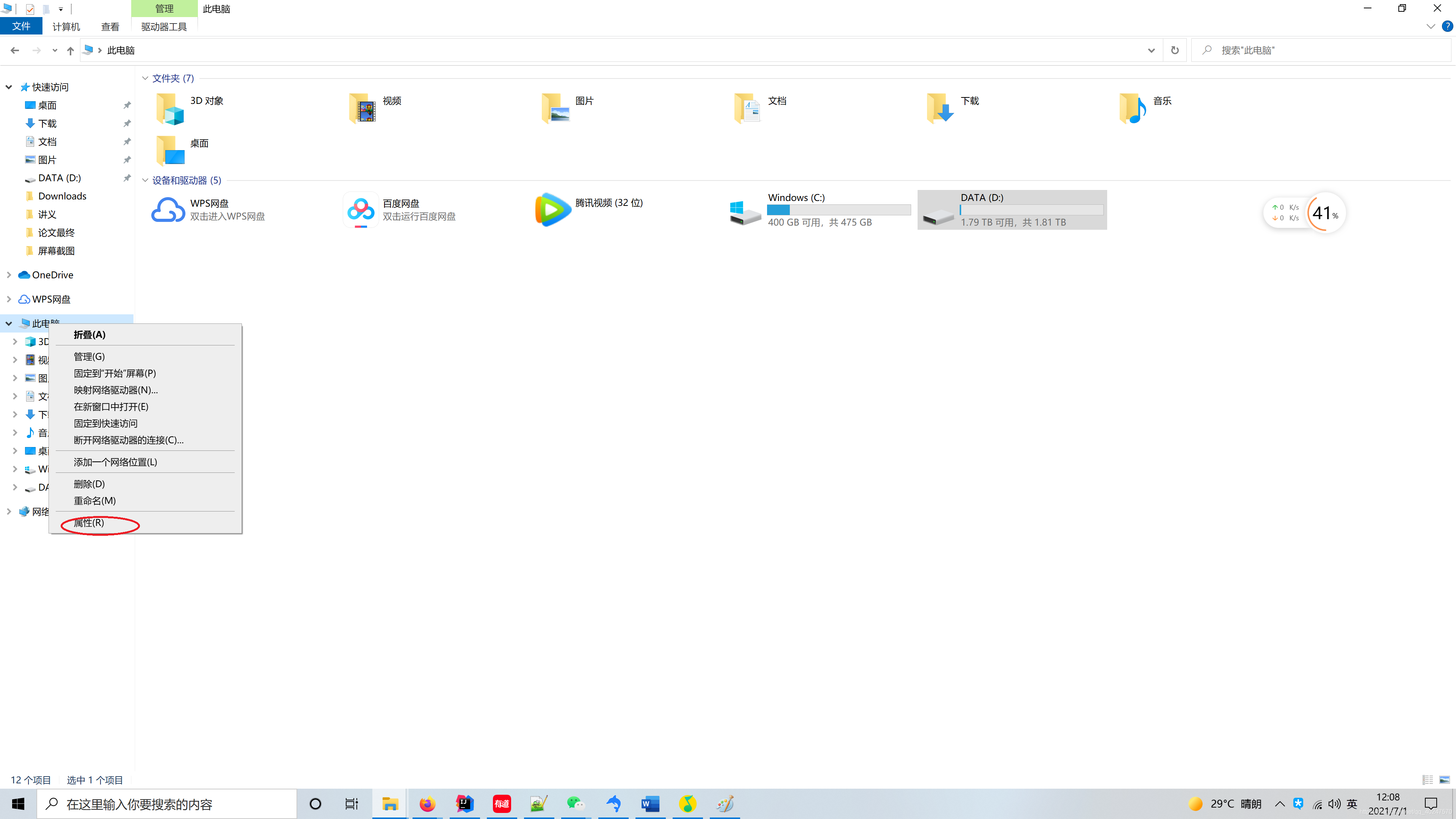Expand the OneDrive tree node
Image resolution: width=1456 pixels, height=819 pixels.
[x=8, y=275]
